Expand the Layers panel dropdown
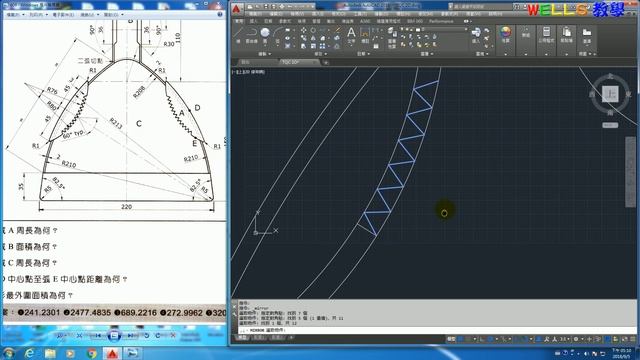The width and height of the screenshot is (640, 360). (427, 54)
